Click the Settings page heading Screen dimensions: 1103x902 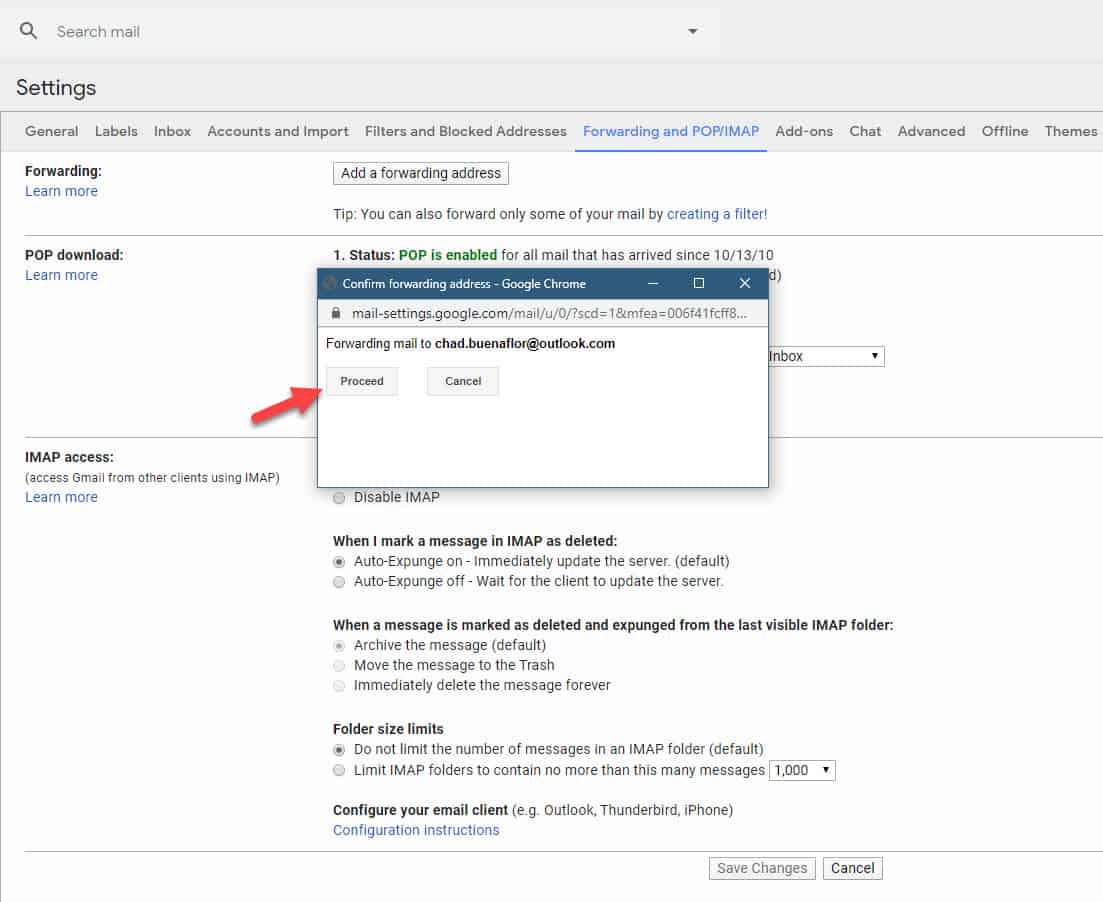click(56, 88)
